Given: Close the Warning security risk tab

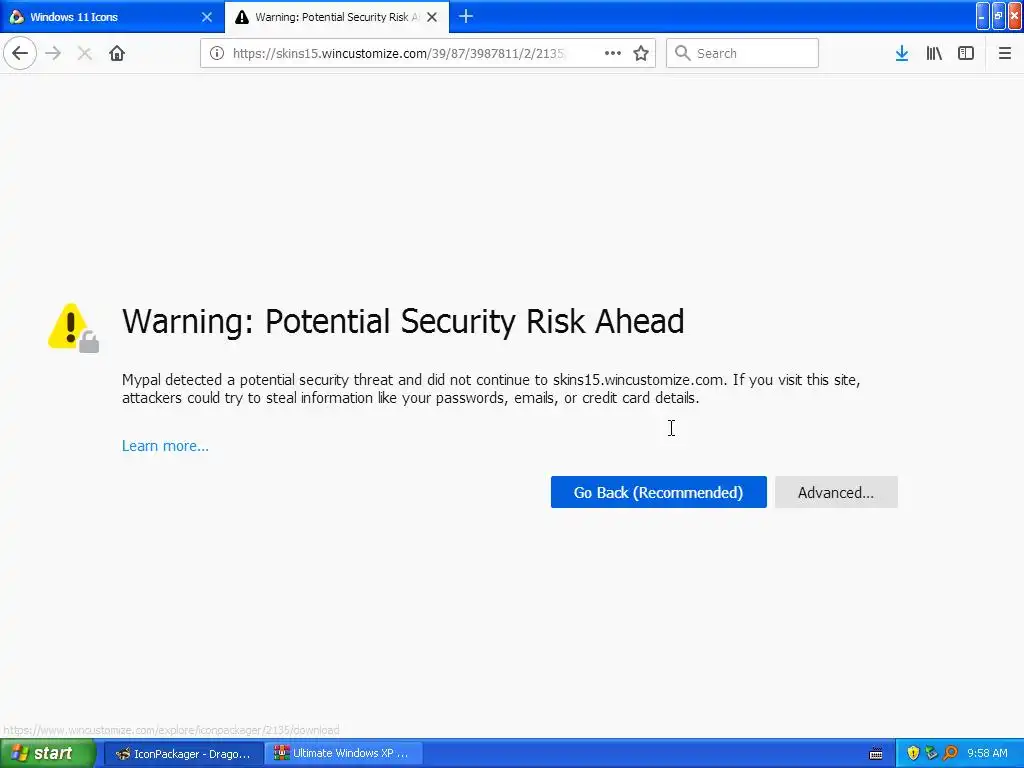Looking at the screenshot, I should point(432,17).
